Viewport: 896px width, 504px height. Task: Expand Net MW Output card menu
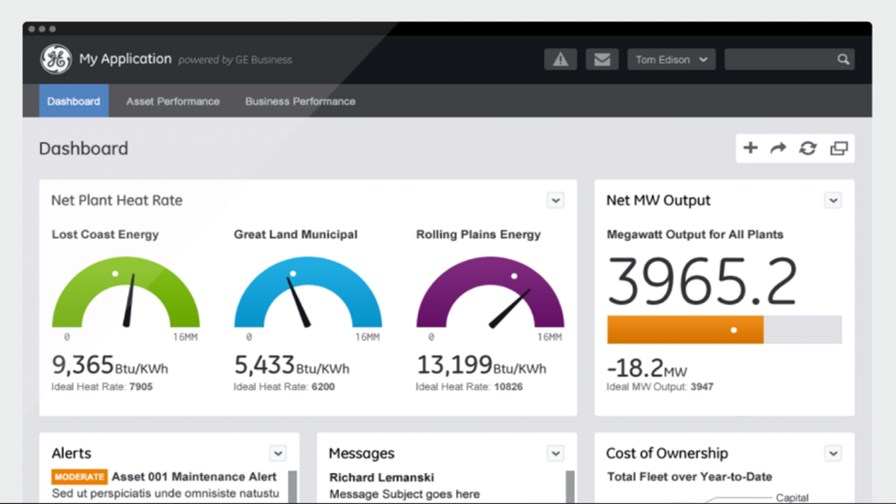833,201
